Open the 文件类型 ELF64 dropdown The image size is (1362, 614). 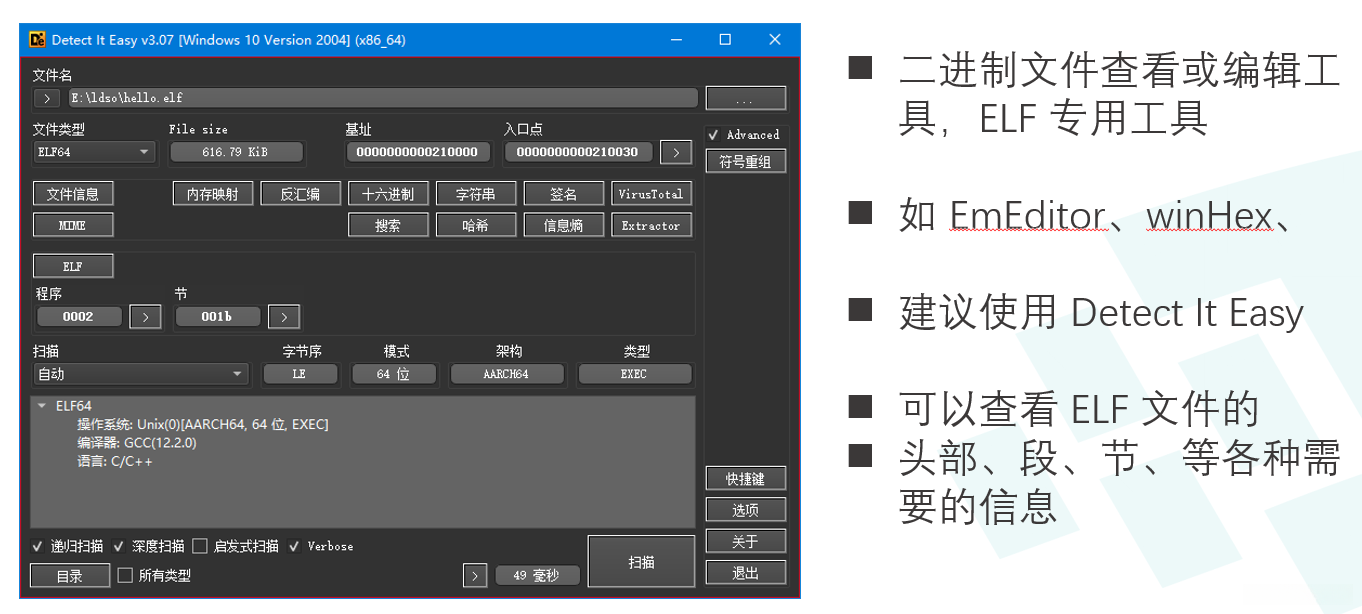point(93,152)
